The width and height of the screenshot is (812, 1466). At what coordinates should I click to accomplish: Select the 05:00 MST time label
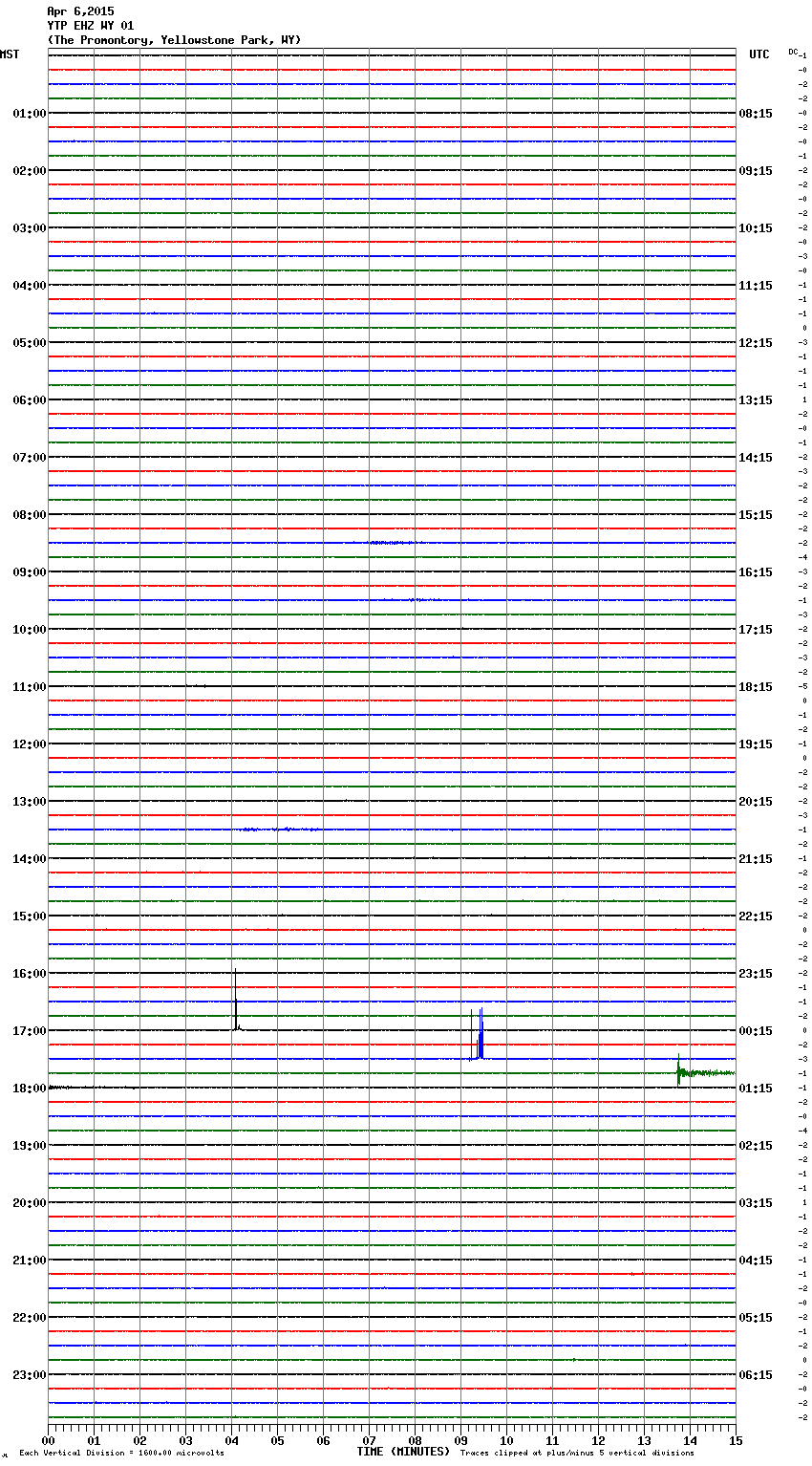[x=30, y=343]
